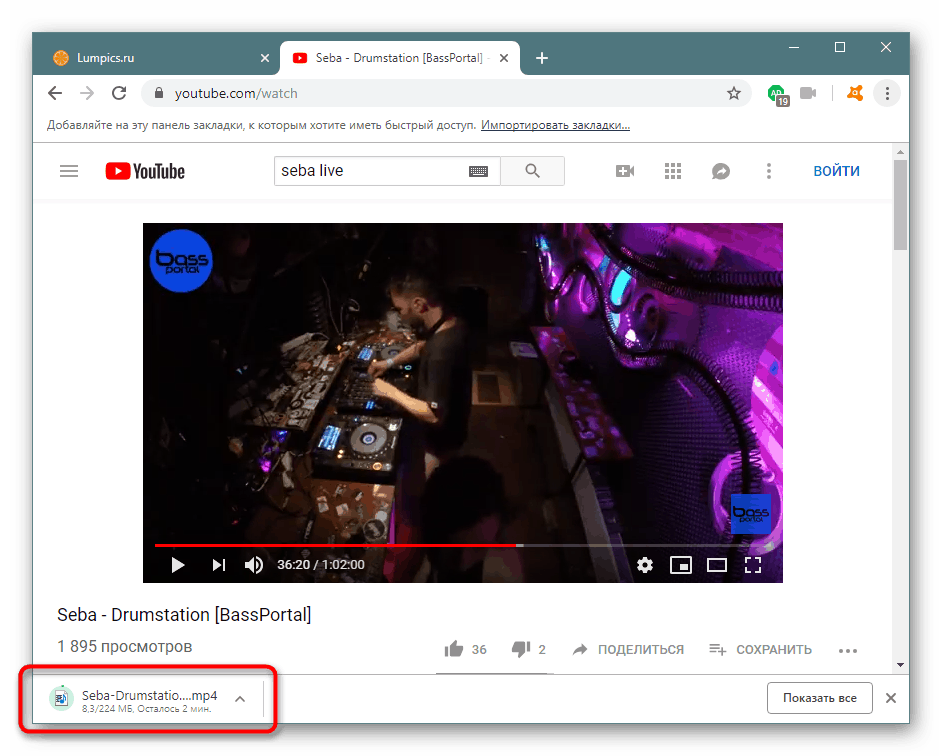Image resolution: width=942 pixels, height=756 pixels.
Task: Click the 1 895 просмотров view count
Action: [x=124, y=647]
